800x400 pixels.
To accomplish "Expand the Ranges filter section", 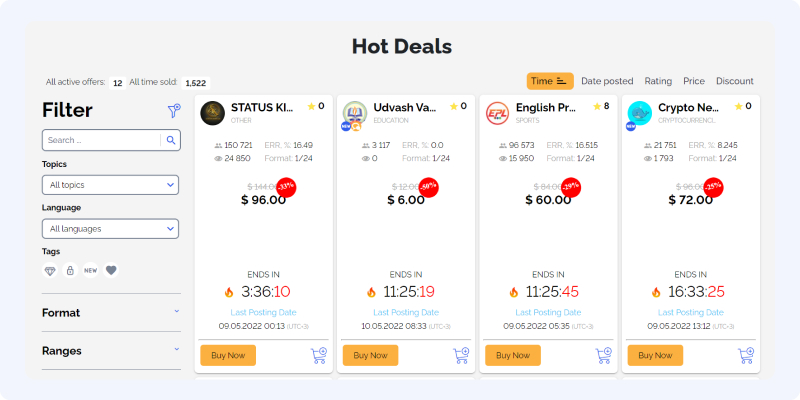I will coord(111,351).
